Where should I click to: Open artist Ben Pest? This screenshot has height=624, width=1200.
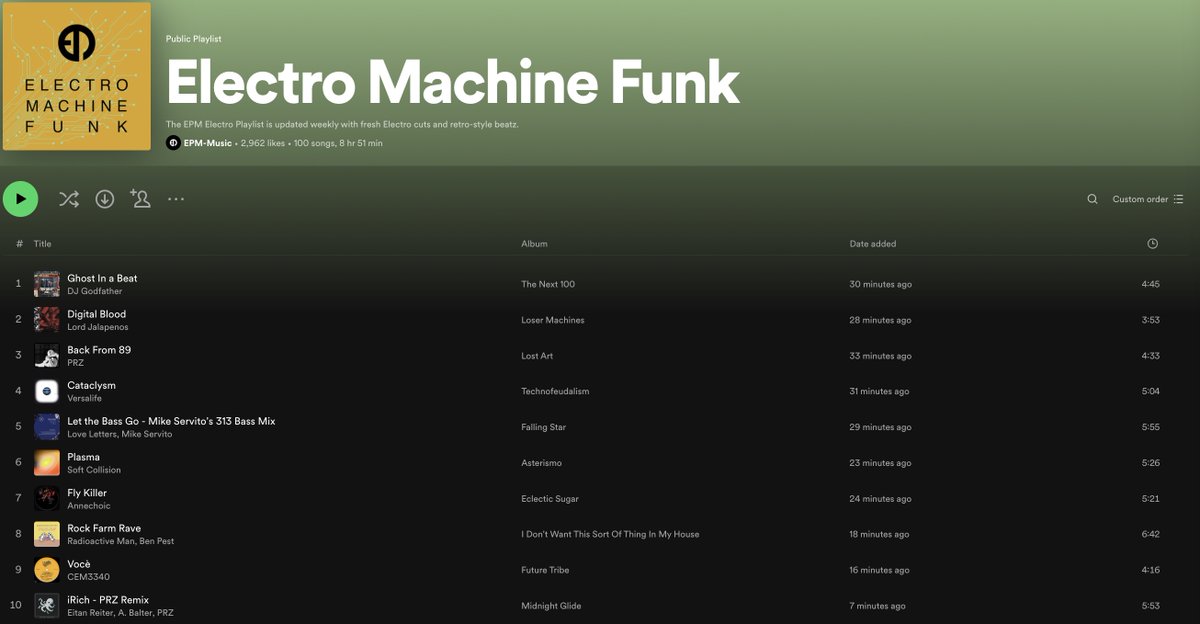coord(157,541)
